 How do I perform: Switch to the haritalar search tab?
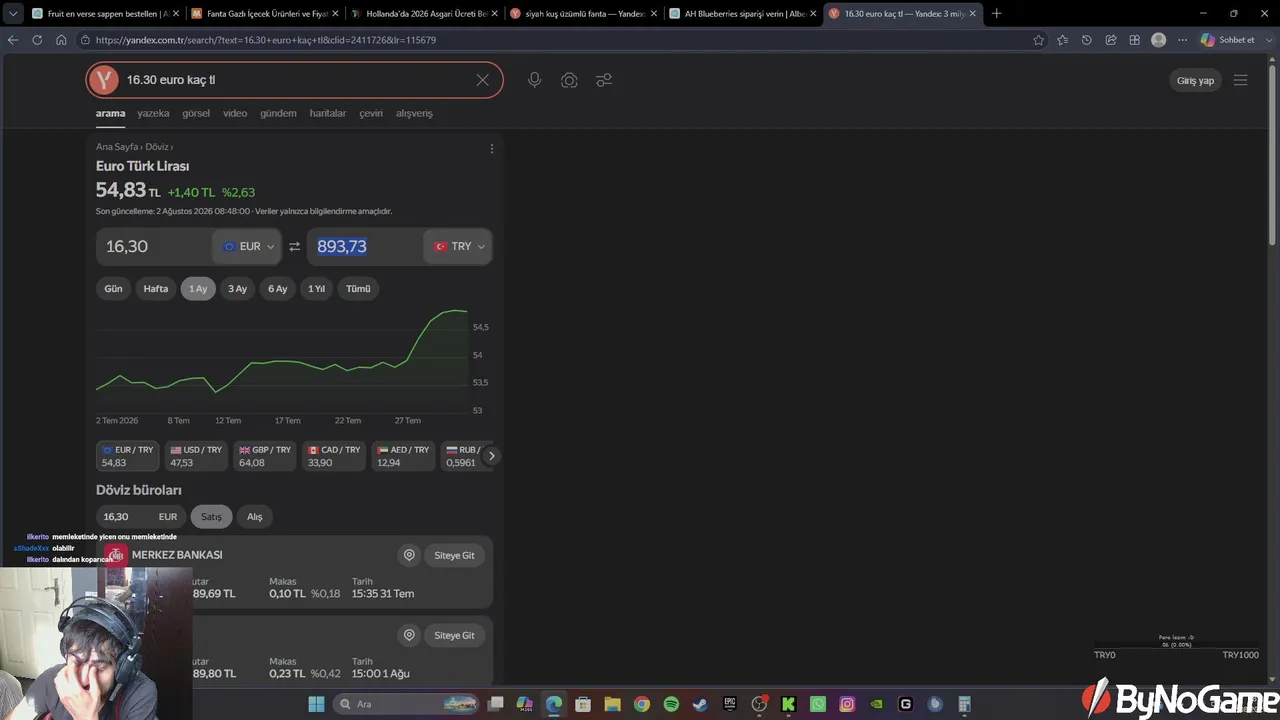328,113
